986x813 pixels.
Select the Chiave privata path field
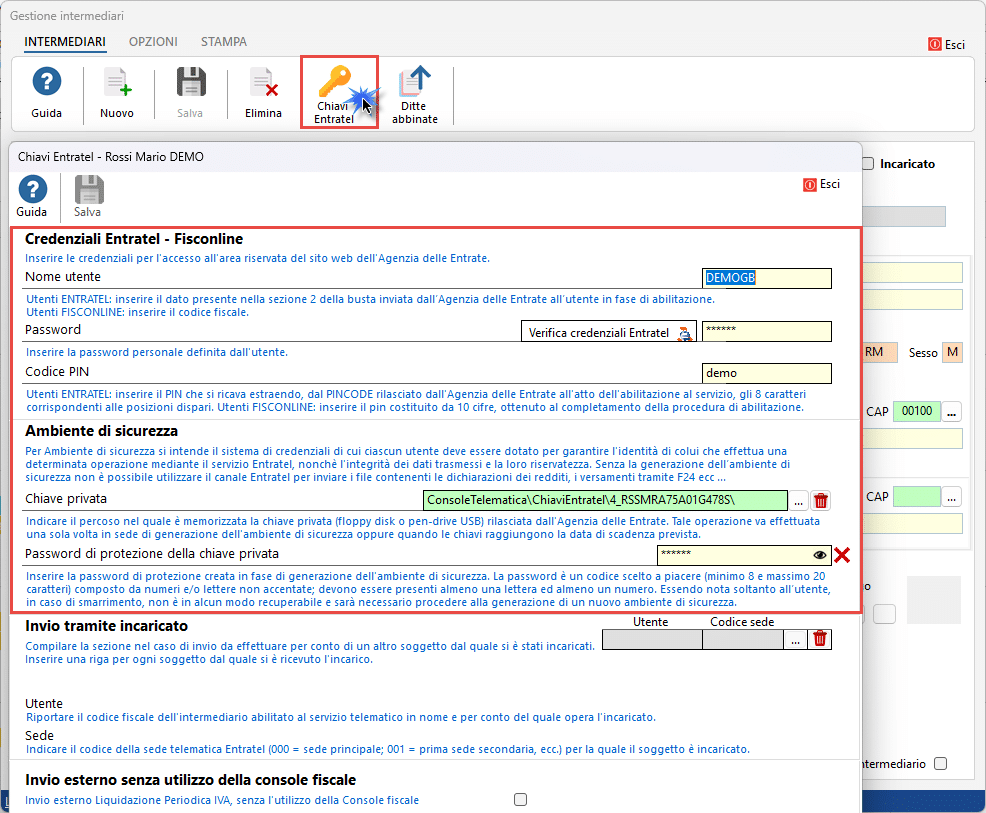point(605,501)
